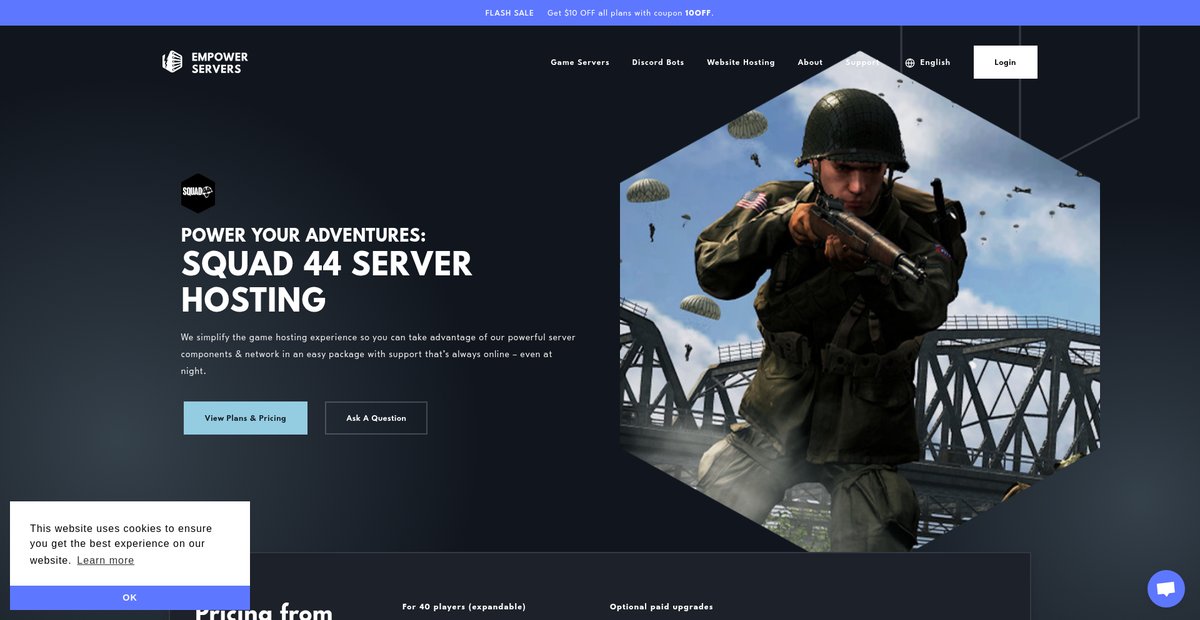Open the cookie Learn more link

pyautogui.click(x=105, y=560)
